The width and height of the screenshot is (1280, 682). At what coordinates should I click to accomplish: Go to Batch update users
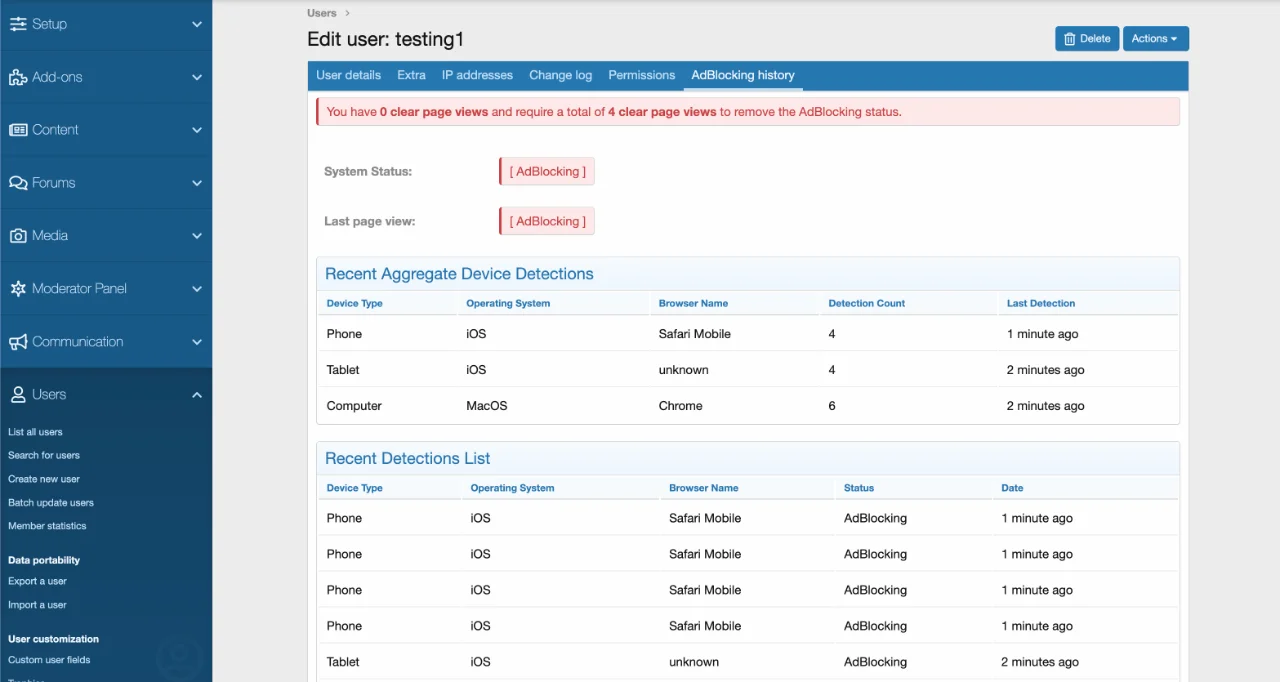(51, 503)
